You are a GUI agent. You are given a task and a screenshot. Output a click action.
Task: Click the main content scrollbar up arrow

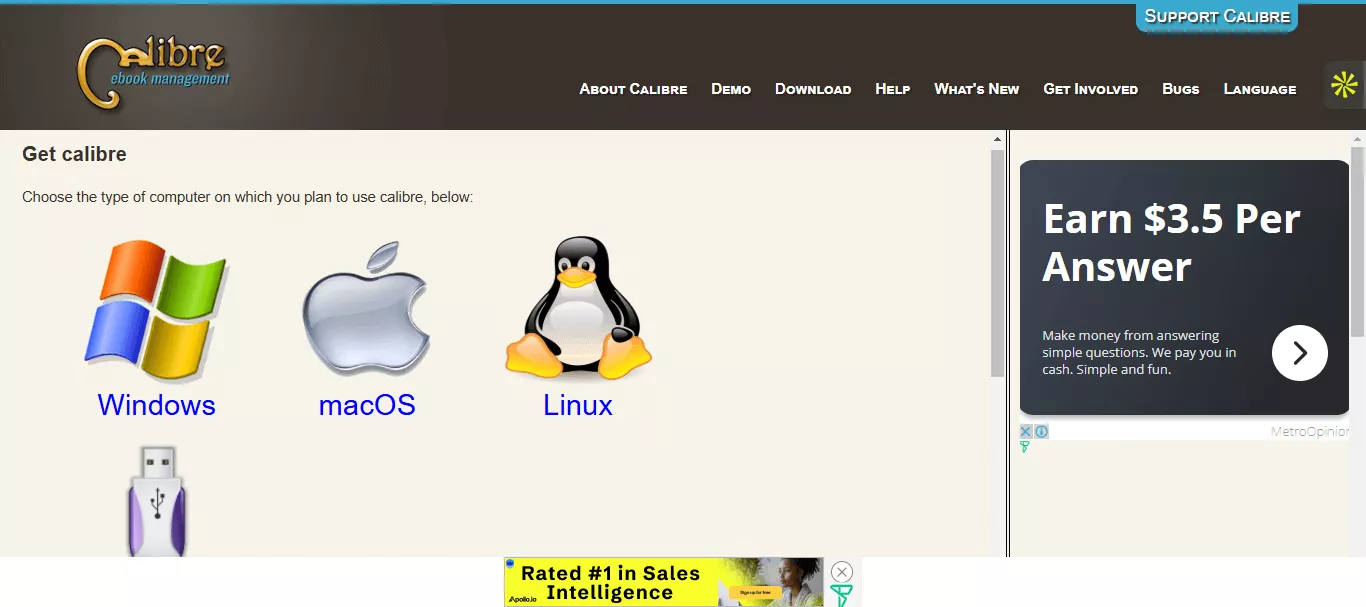click(997, 139)
